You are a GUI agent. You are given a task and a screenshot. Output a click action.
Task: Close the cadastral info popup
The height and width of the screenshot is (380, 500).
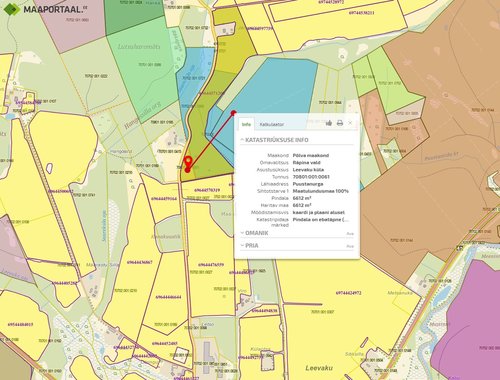coord(350,123)
